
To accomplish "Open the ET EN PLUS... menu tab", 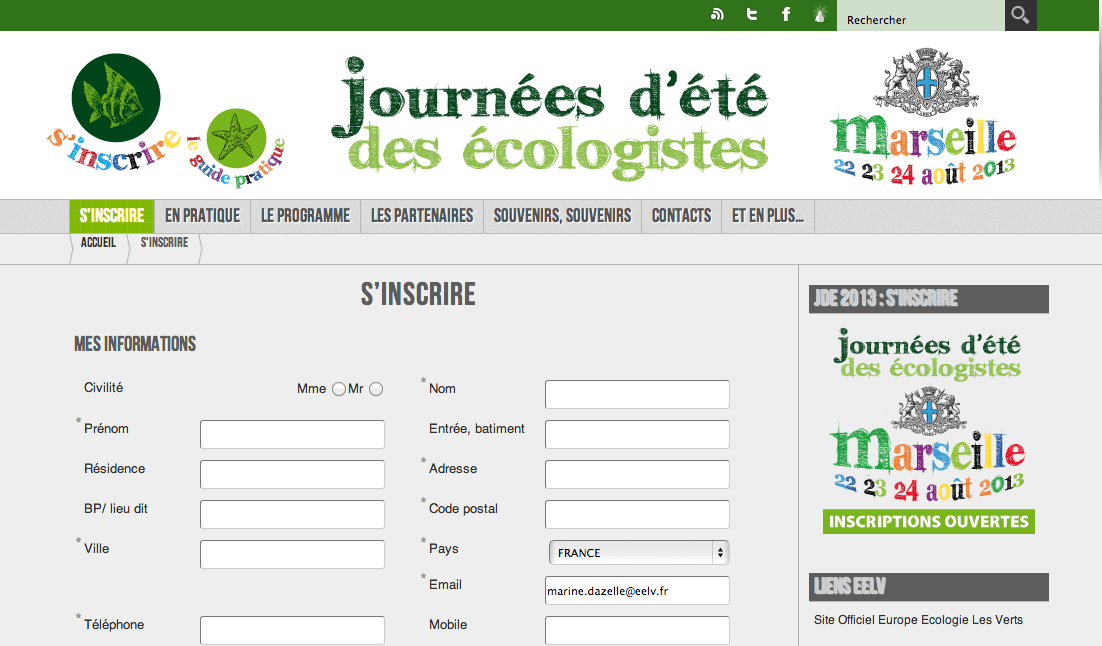I will (767, 216).
